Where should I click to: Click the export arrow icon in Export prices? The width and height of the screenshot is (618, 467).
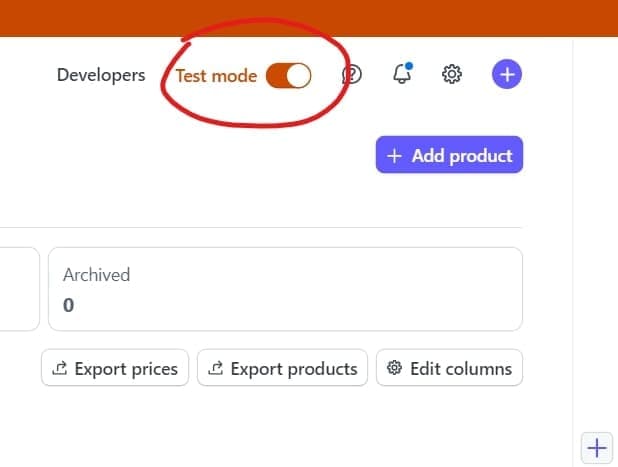point(60,368)
